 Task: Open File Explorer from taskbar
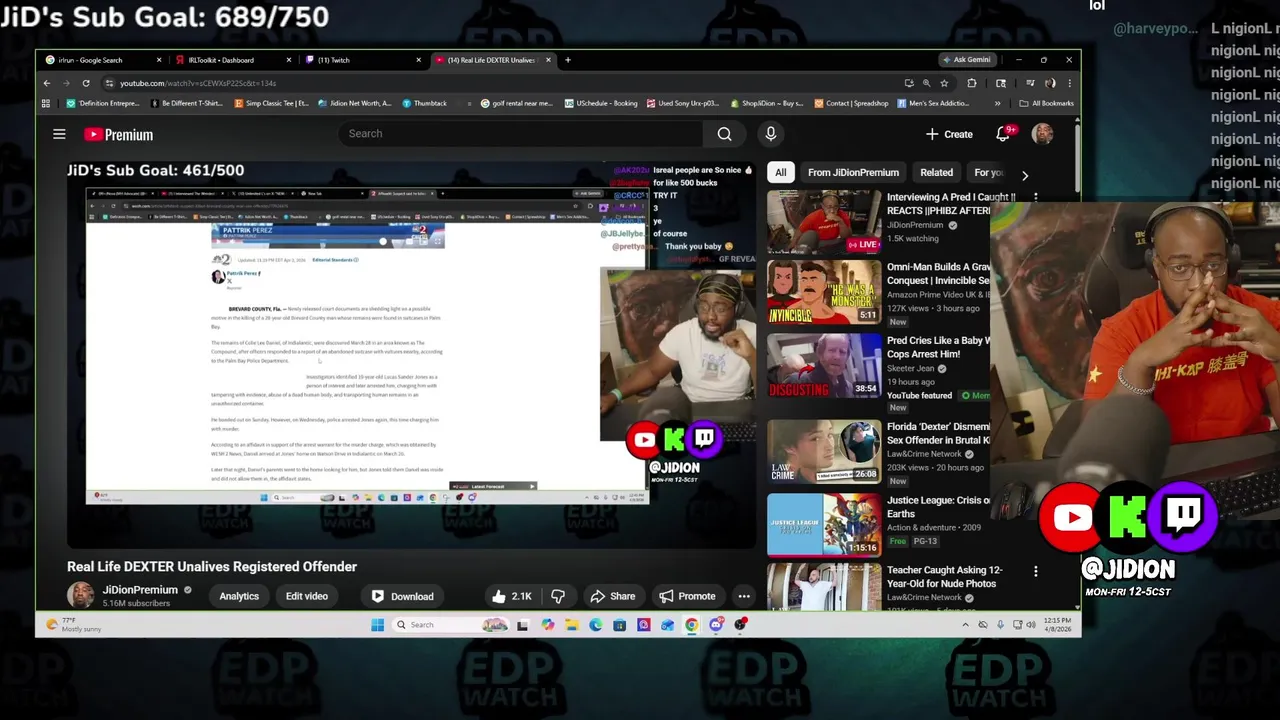click(x=571, y=625)
